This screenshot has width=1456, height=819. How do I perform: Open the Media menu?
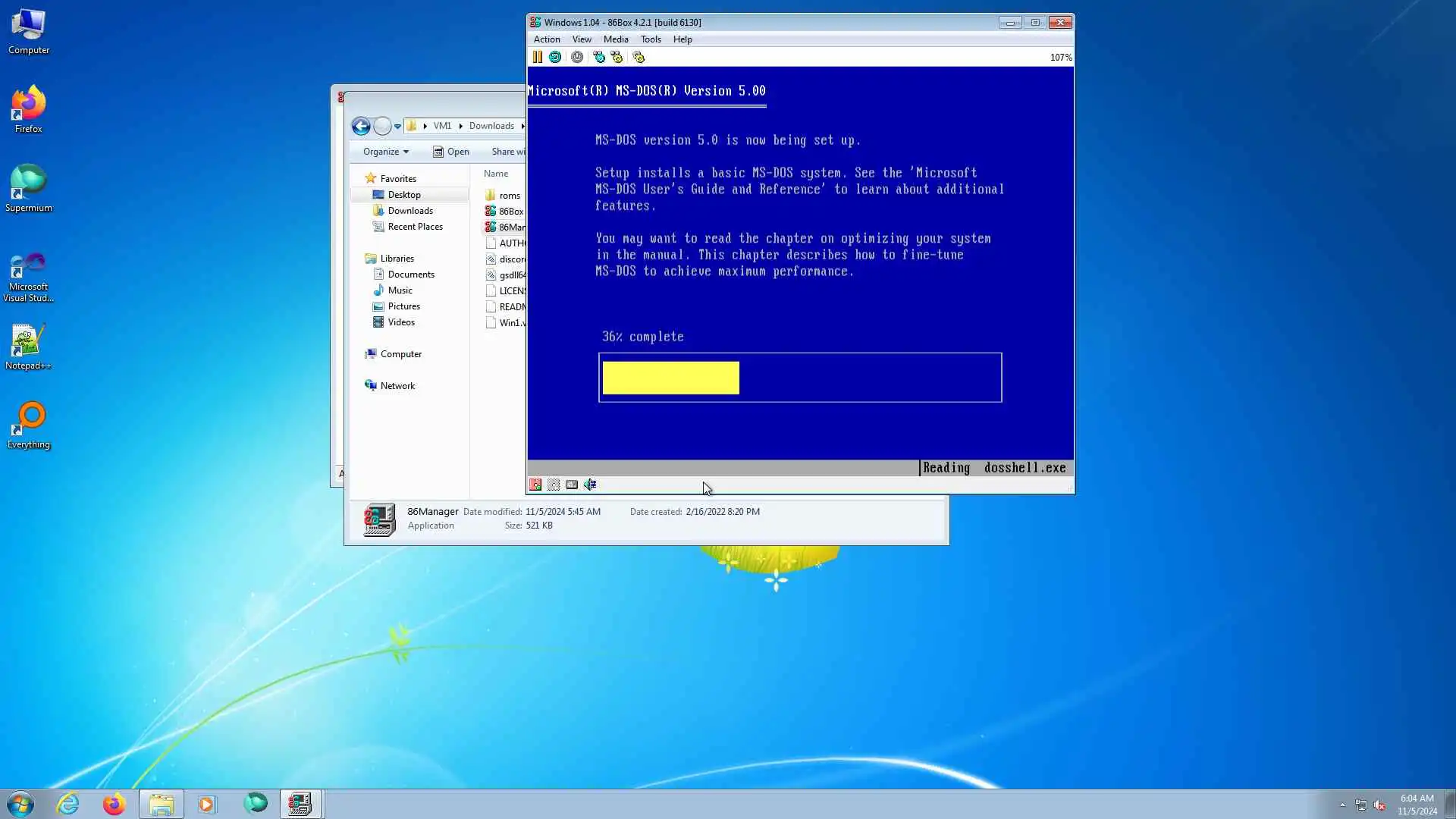click(x=615, y=39)
